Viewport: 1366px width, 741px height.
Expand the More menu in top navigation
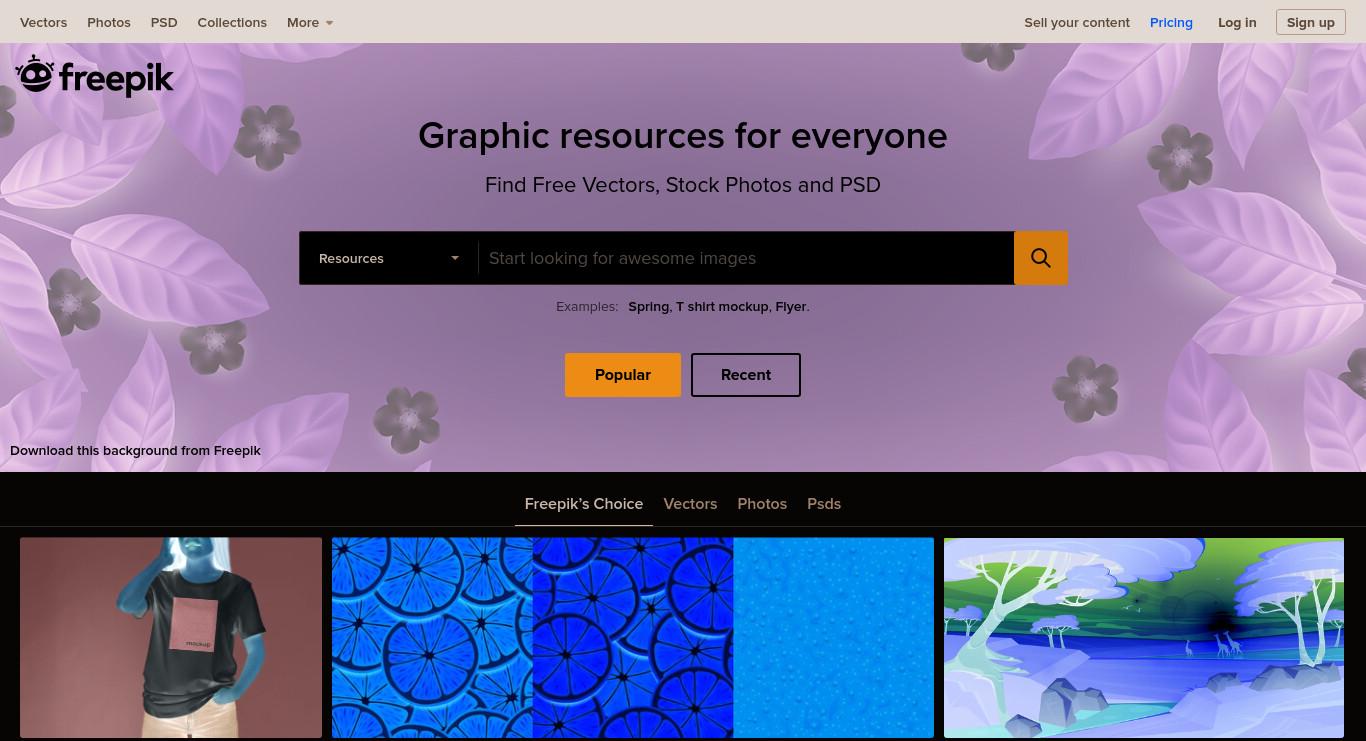point(310,22)
